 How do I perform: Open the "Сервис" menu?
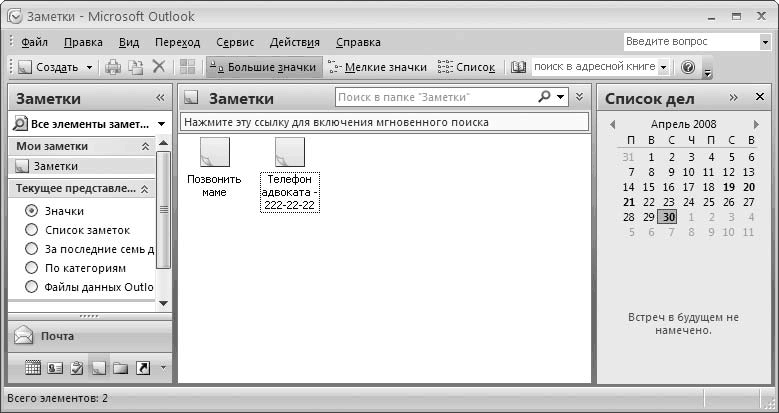point(234,42)
